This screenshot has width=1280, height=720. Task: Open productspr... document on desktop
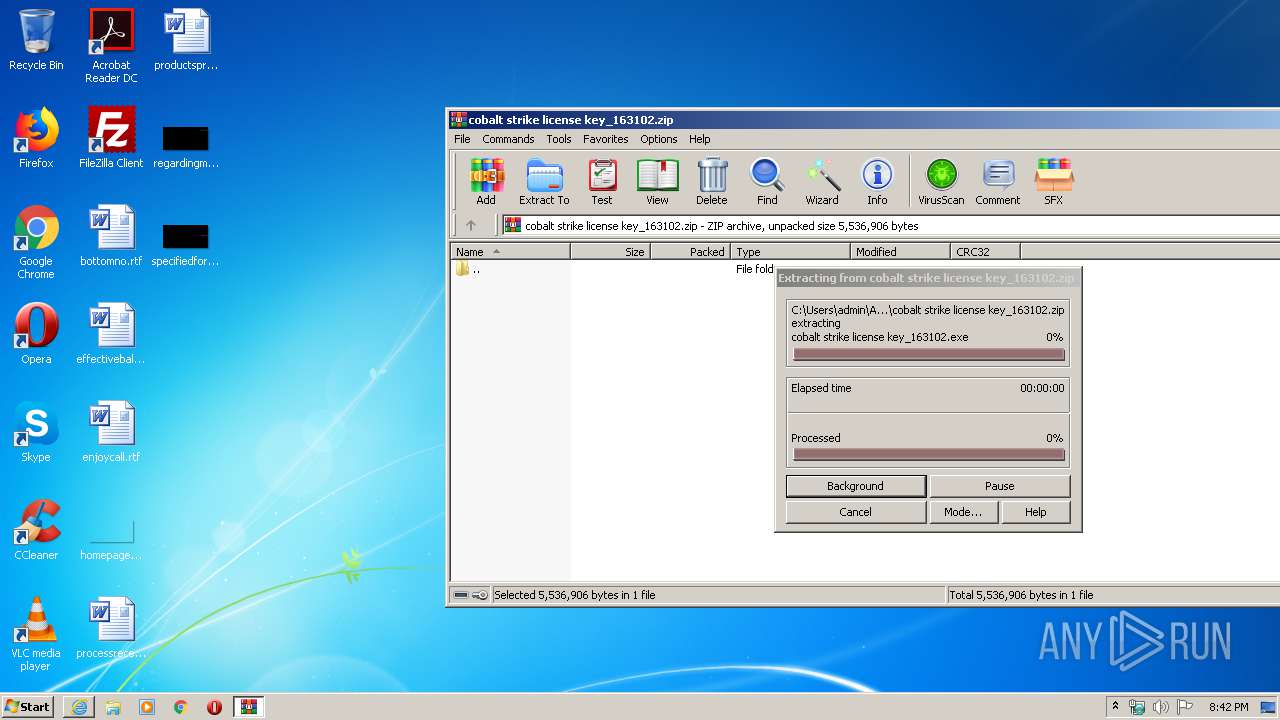point(186,40)
